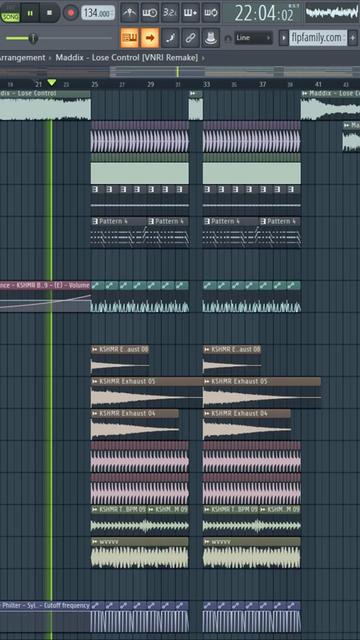Viewport: 360px width, 640px height.
Task: Toggle step editing mode button
Action: pos(170,38)
